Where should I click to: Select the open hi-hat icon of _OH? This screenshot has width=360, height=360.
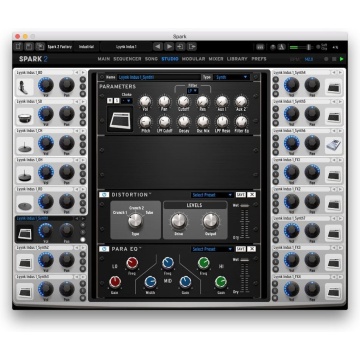pos(25,174)
